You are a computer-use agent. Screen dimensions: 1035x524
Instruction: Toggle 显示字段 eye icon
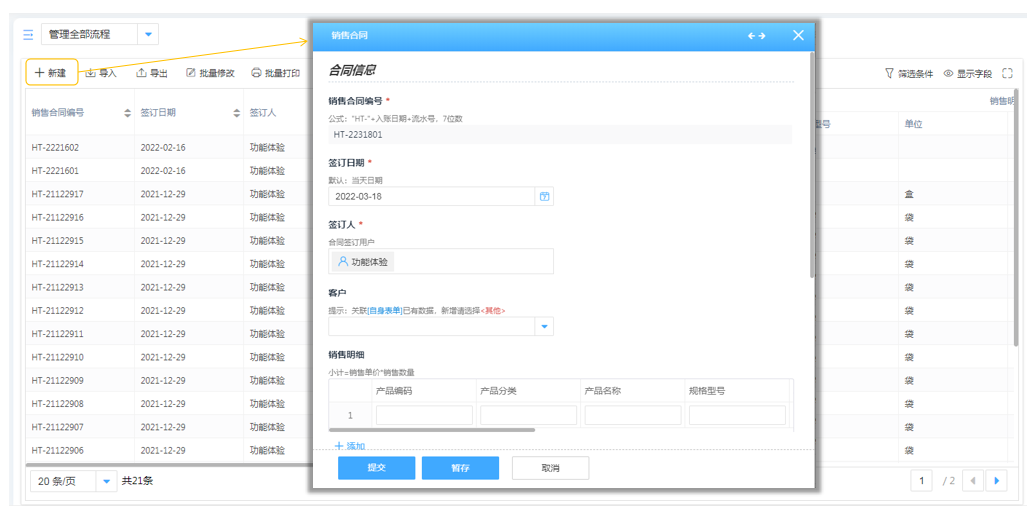(x=948, y=73)
